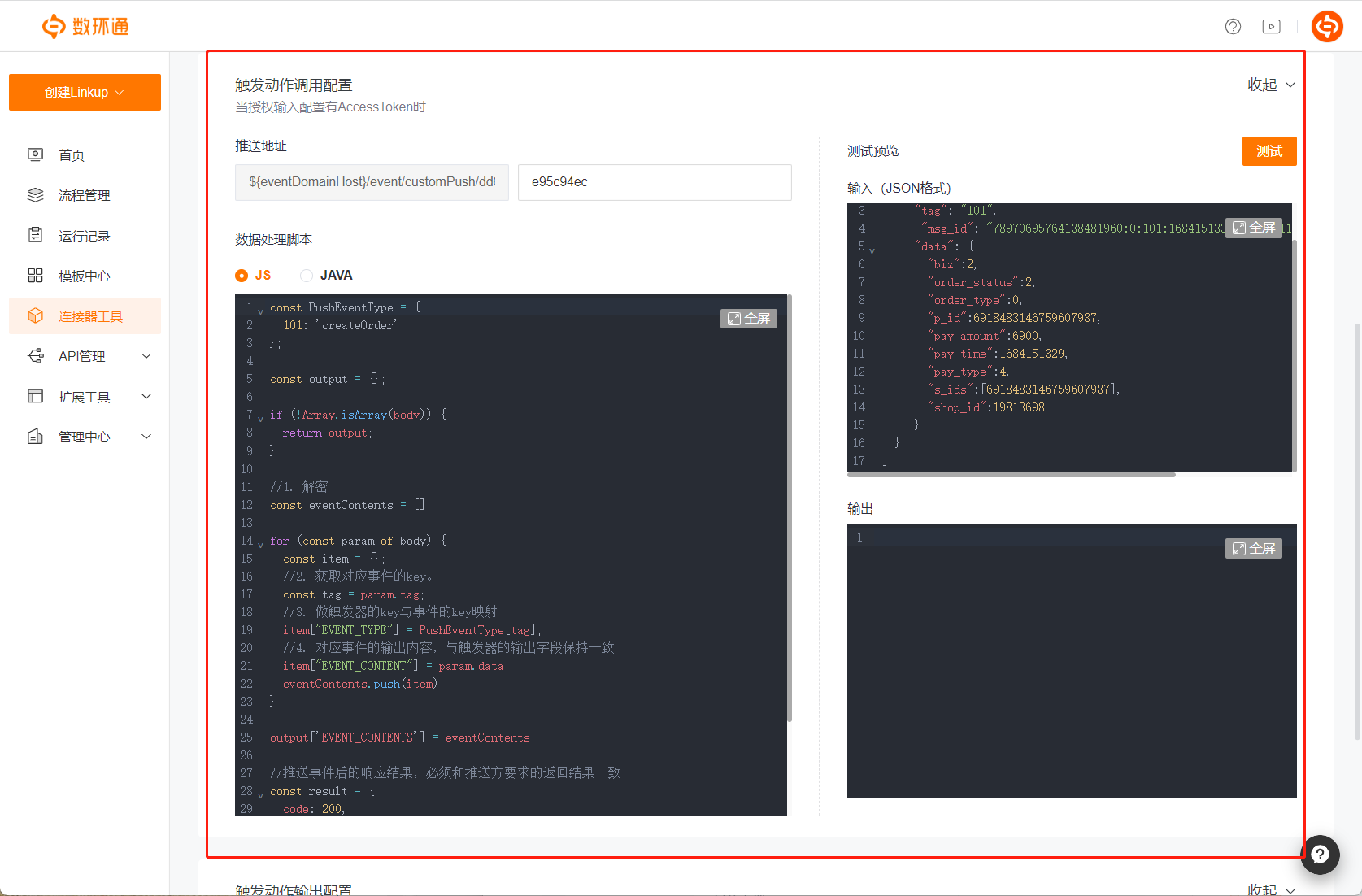The image size is (1362, 896).
Task: Open floating help bubble at bottom right
Action: 1320,855
